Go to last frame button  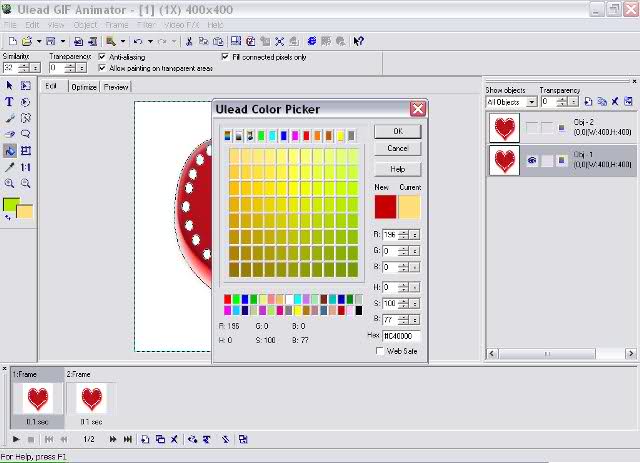click(x=128, y=439)
